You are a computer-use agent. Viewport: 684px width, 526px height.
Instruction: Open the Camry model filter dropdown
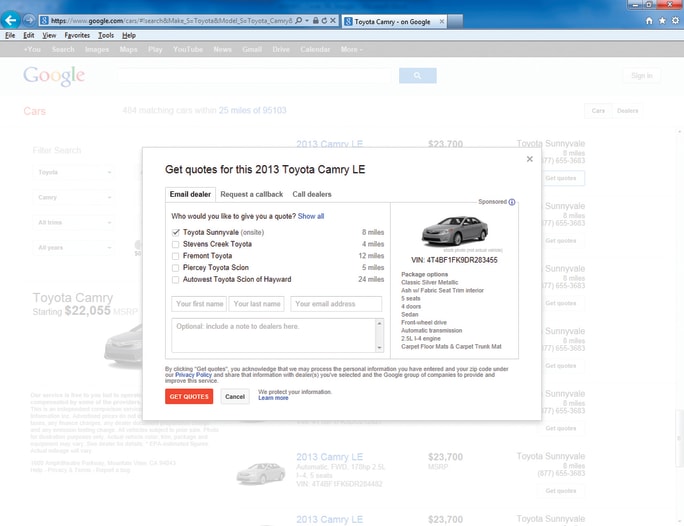pos(74,197)
